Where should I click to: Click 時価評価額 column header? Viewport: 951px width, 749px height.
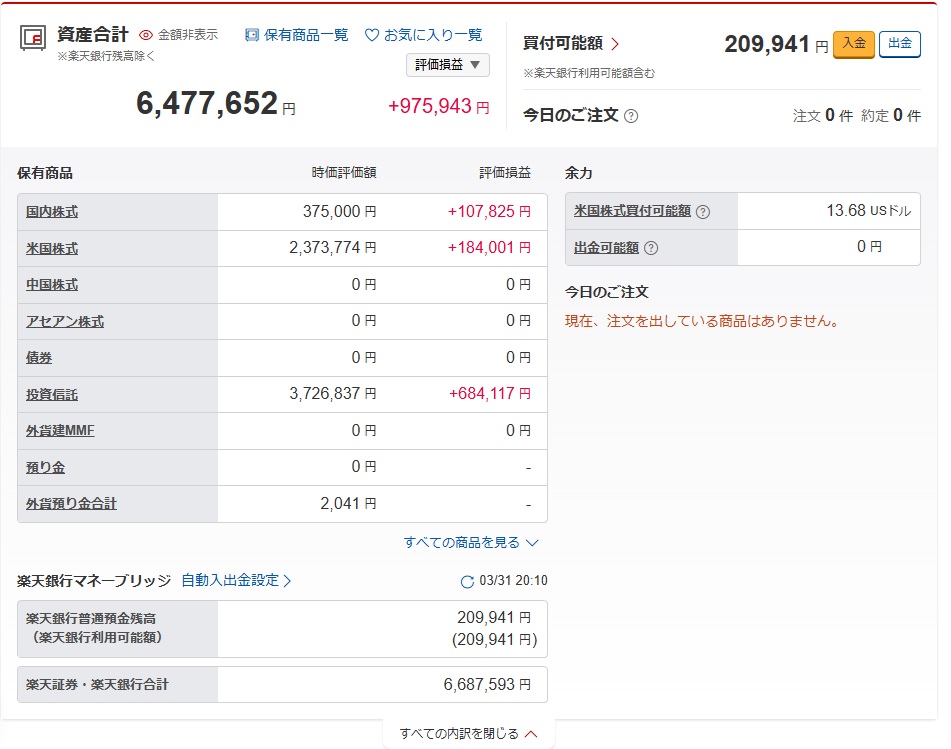click(x=344, y=173)
